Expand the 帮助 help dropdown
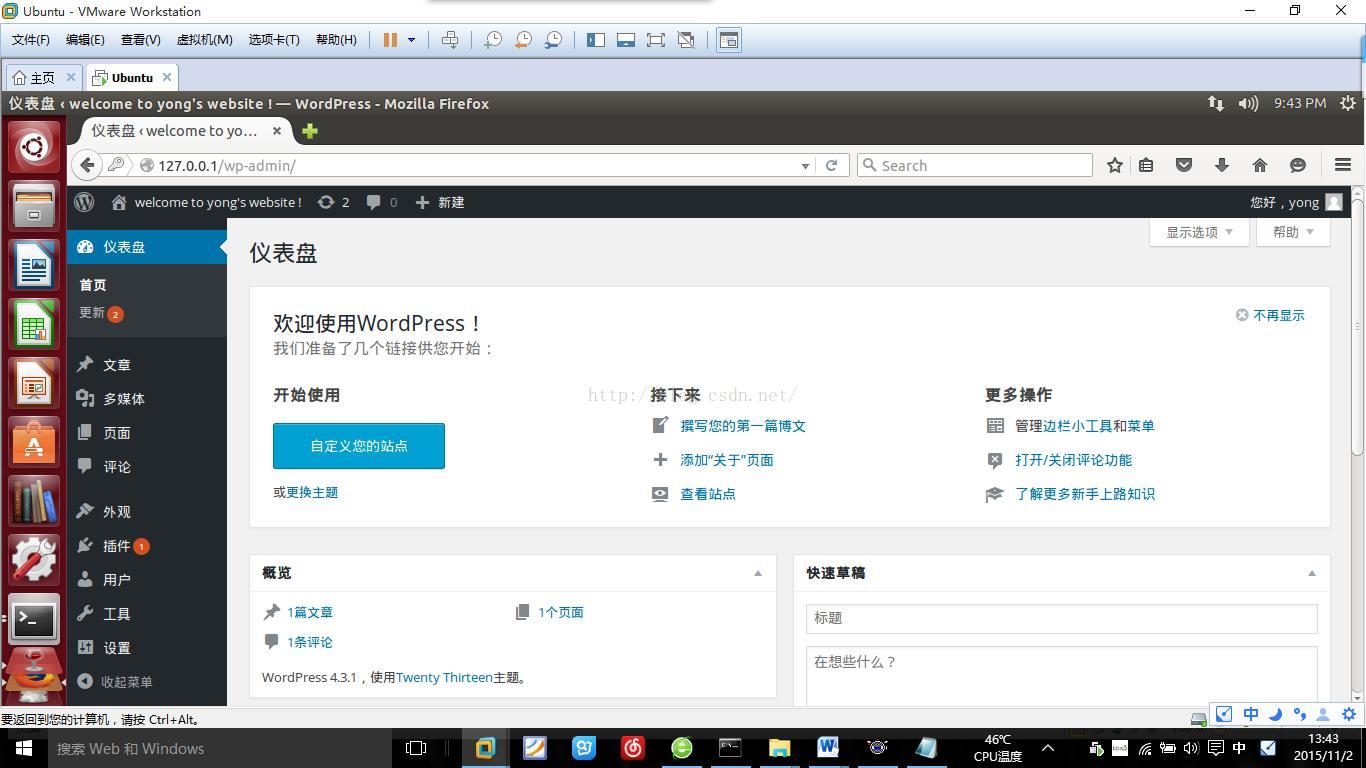 (x=1293, y=232)
